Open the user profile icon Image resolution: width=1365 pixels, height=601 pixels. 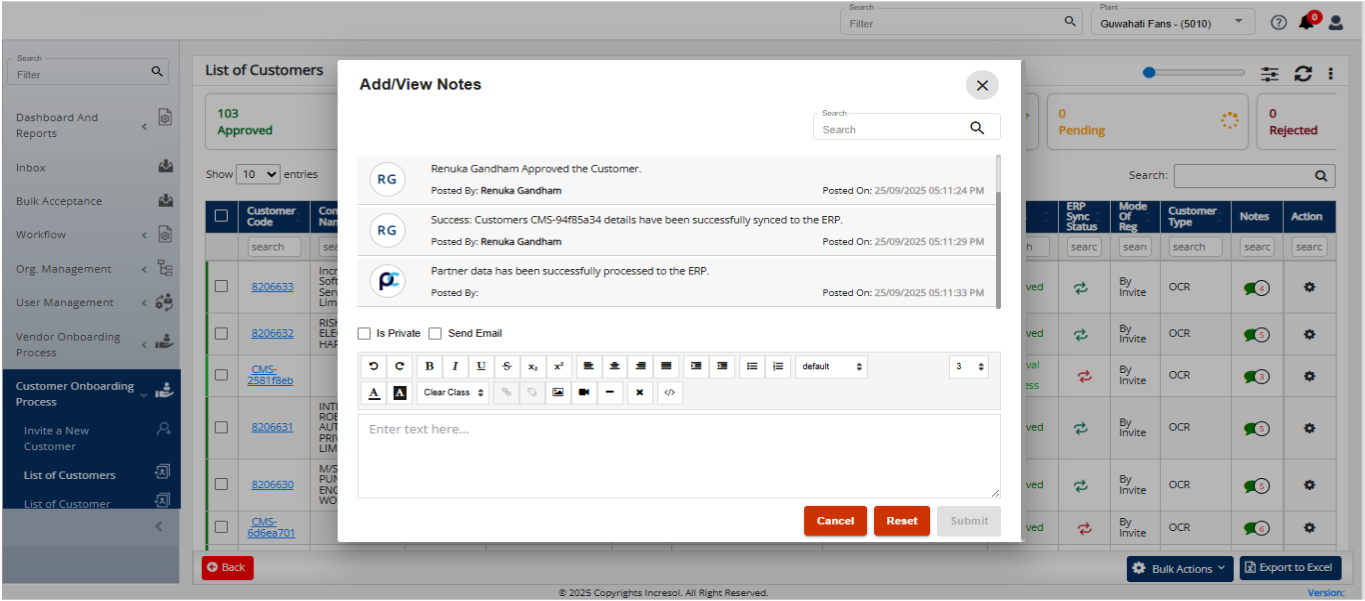tap(1336, 22)
